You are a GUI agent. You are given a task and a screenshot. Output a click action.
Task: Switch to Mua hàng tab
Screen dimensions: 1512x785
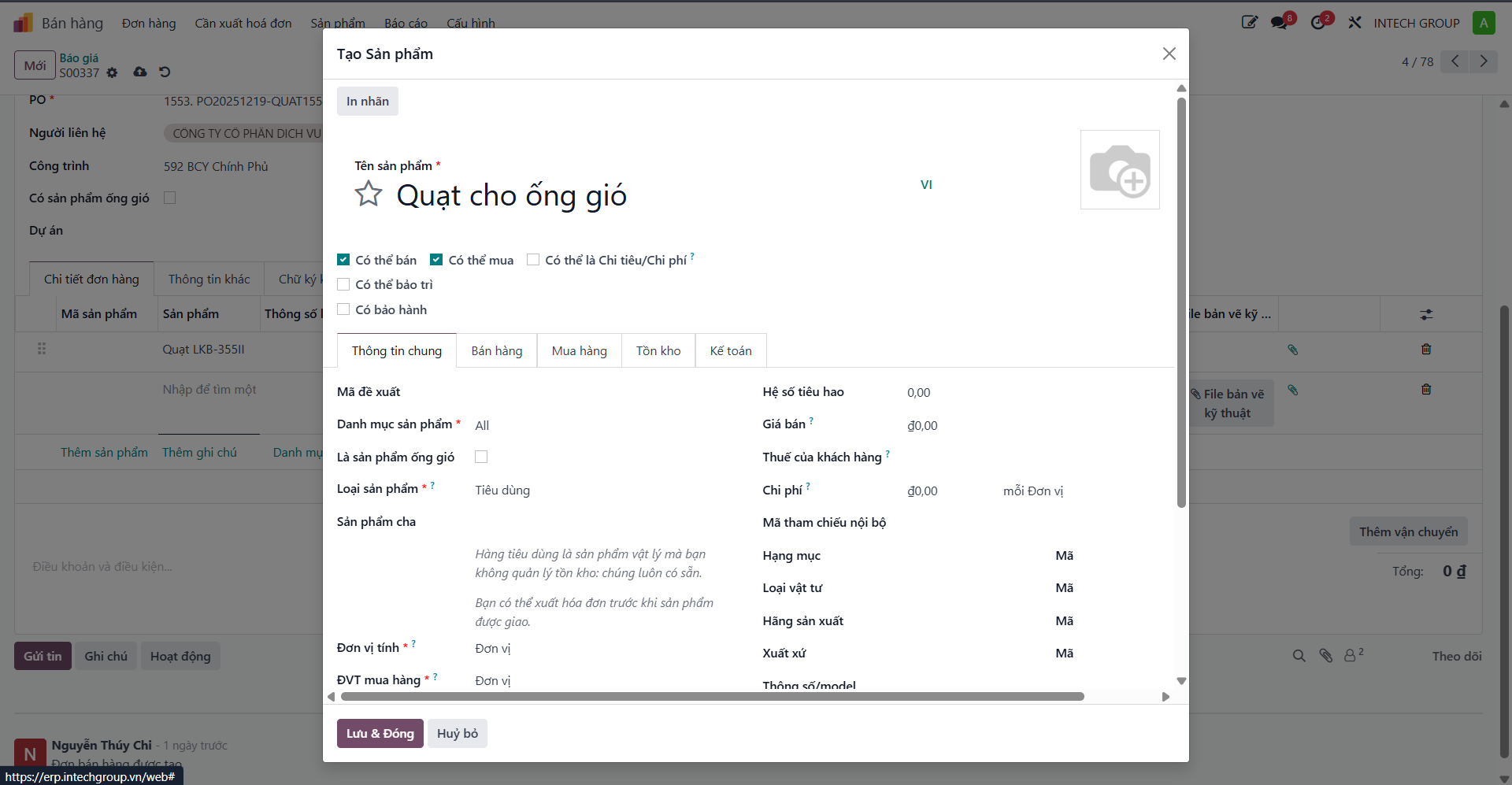click(x=580, y=351)
